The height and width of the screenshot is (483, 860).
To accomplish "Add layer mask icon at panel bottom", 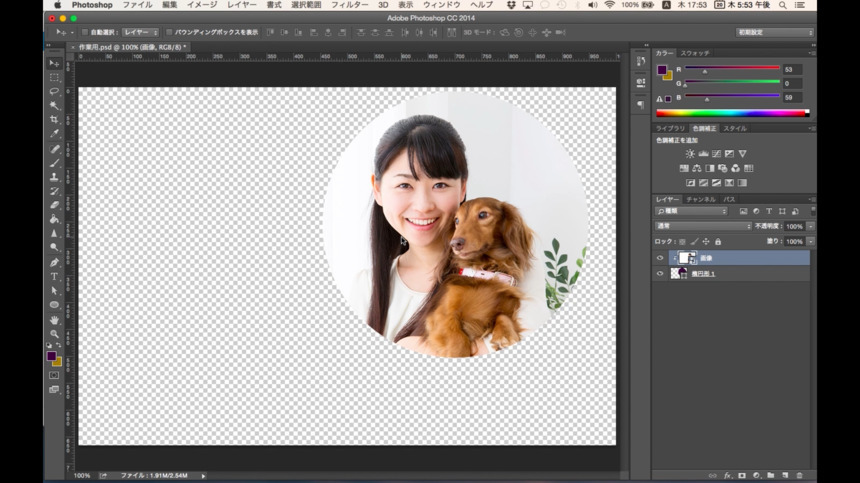I will click(742, 475).
